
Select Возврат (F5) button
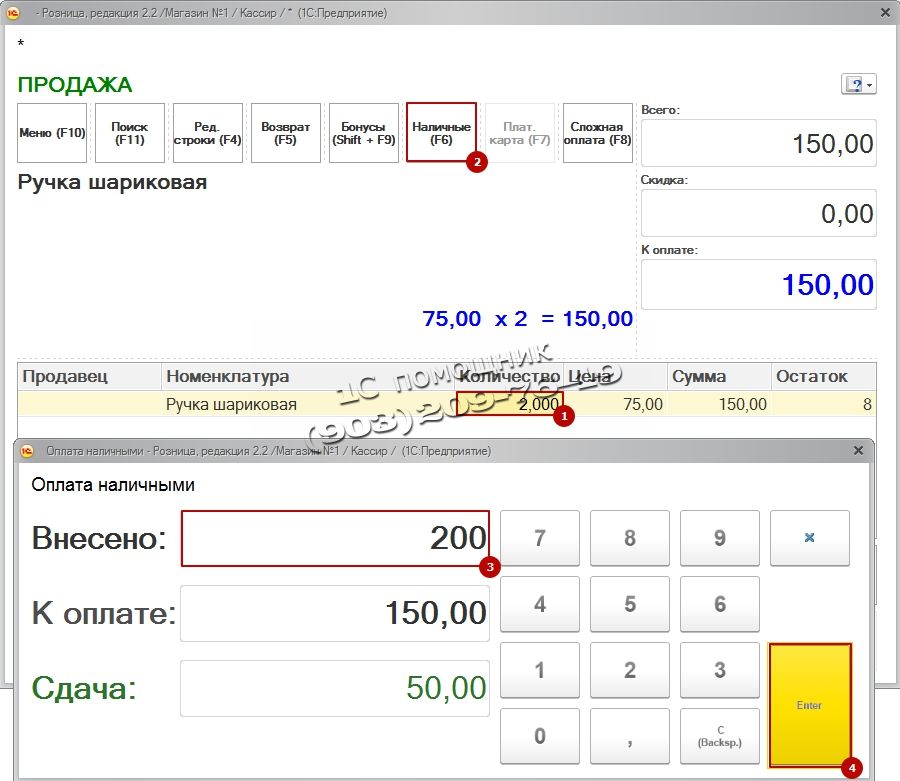[286, 133]
